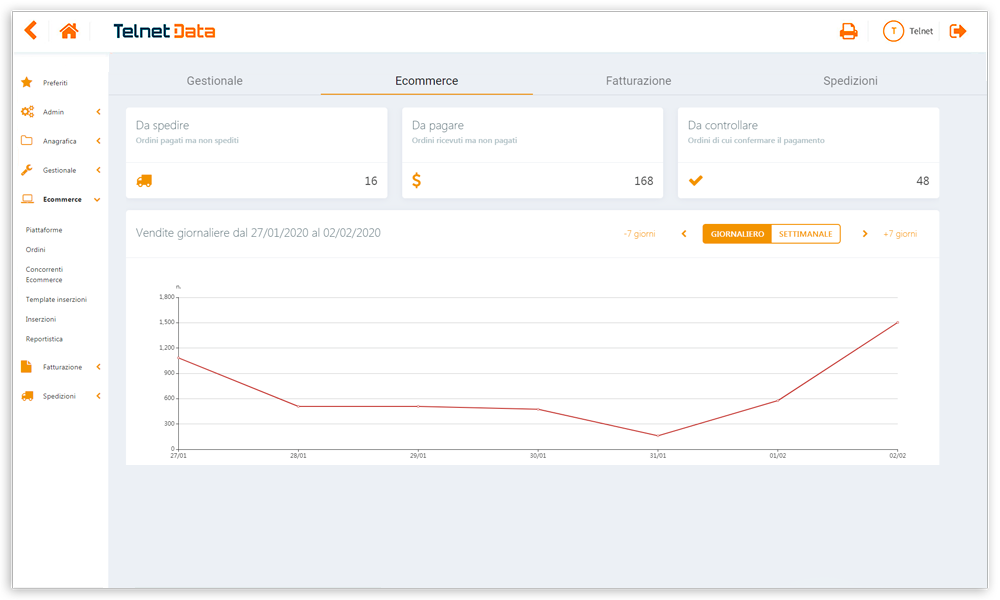The width and height of the screenshot is (1000, 600).
Task: Open the Da spedire card title
Action: click(162, 126)
